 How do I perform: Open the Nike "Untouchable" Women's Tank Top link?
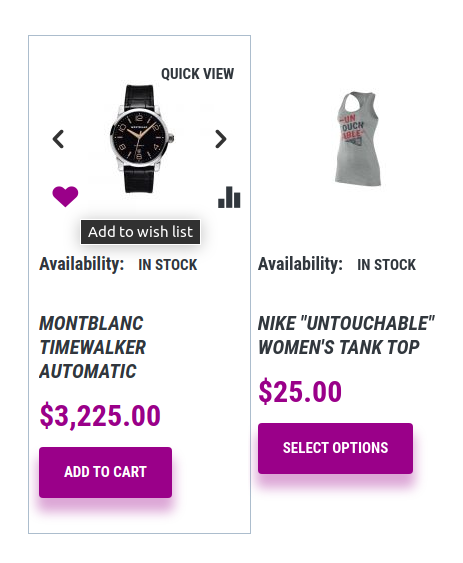pyautogui.click(x=346, y=335)
